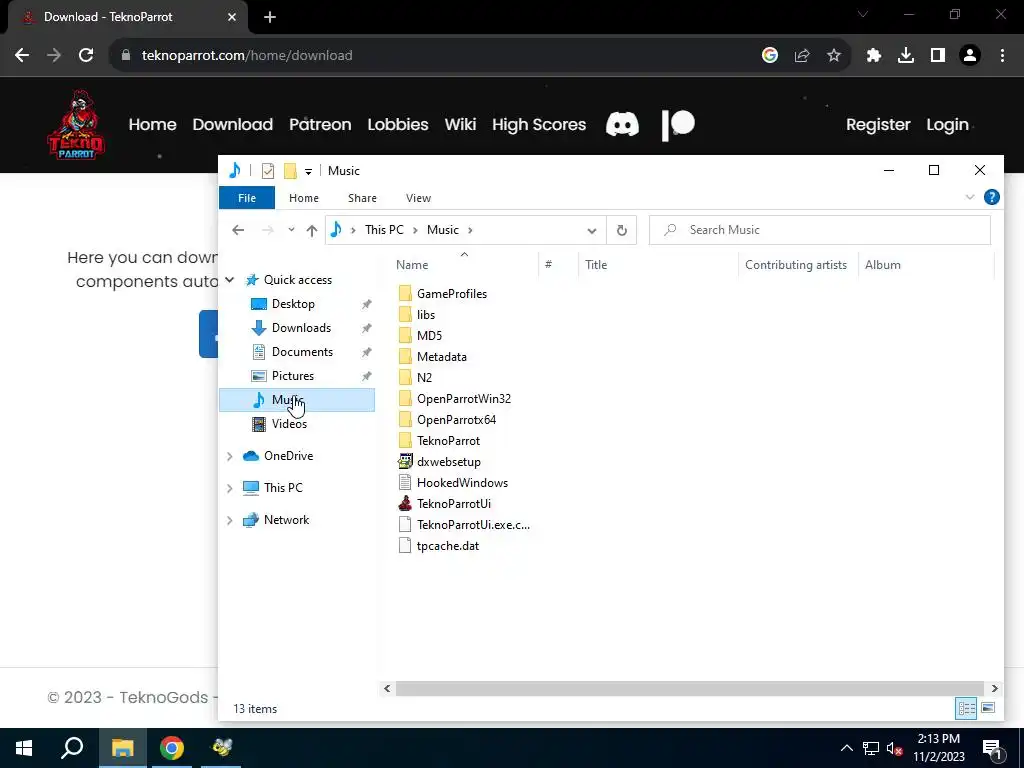Screen dimensions: 1024x768
Task: Toggle Chrome side panel icon
Action: pyautogui.click(x=938, y=56)
